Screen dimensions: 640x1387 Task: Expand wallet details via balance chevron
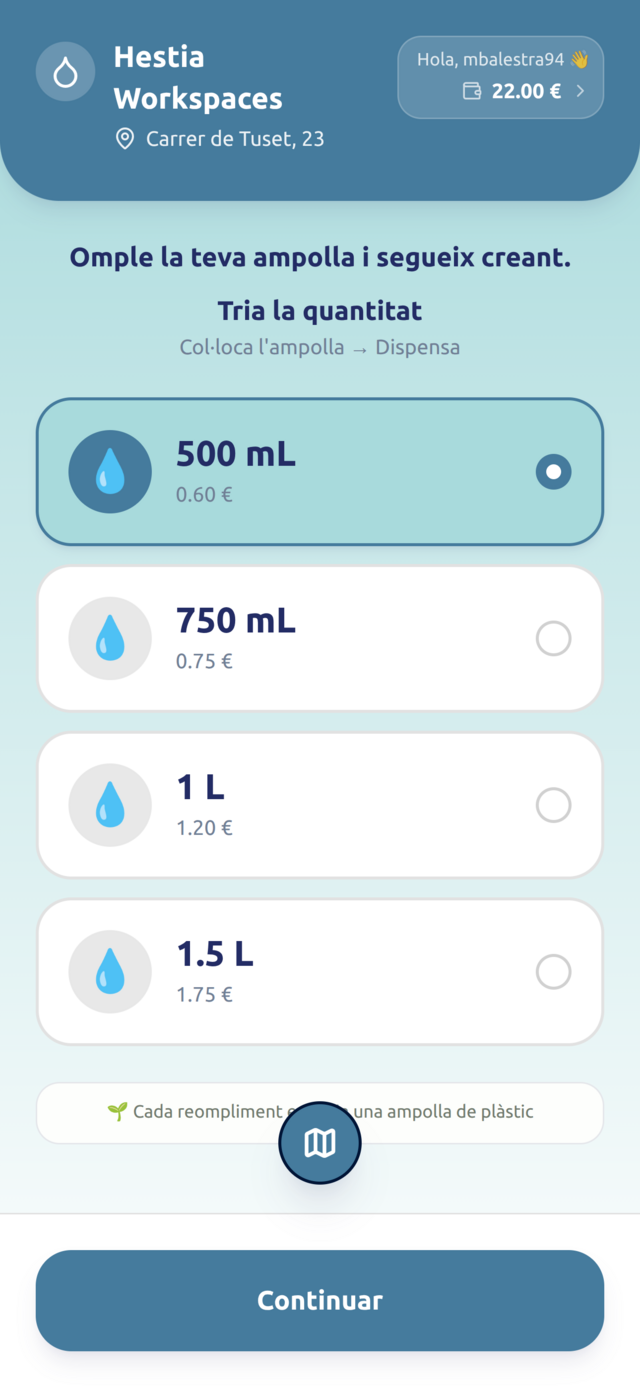[x=580, y=92]
